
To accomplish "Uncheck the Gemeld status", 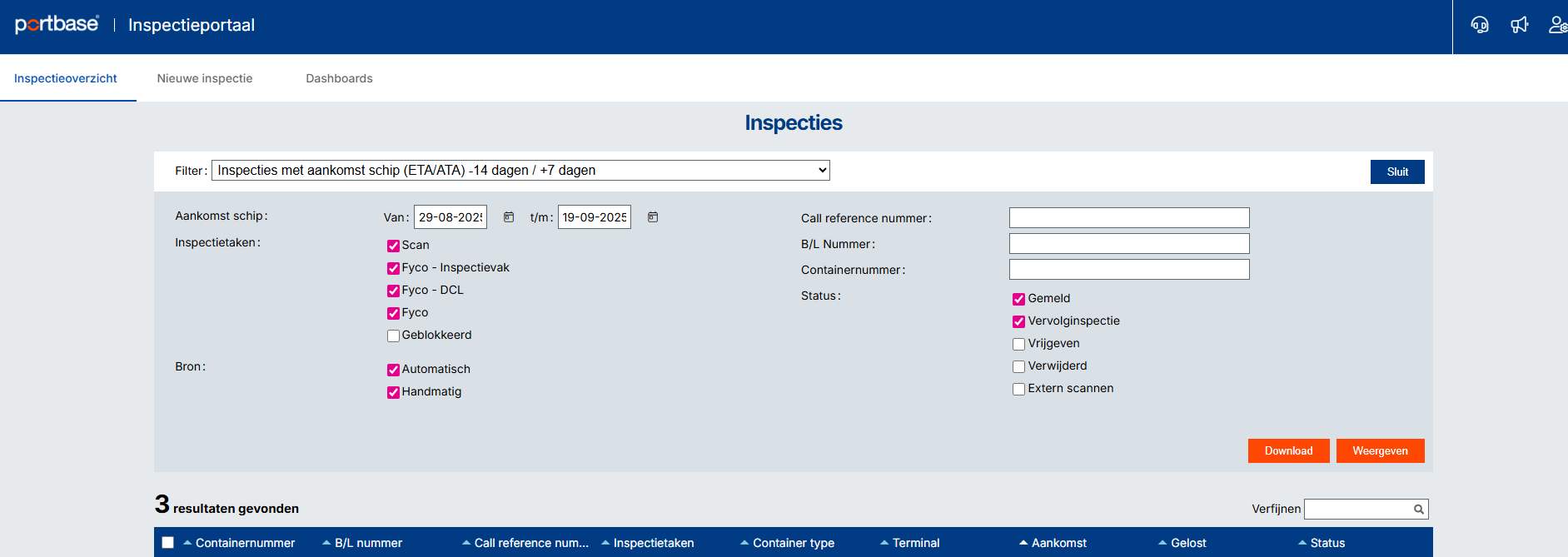I will click(x=1018, y=299).
